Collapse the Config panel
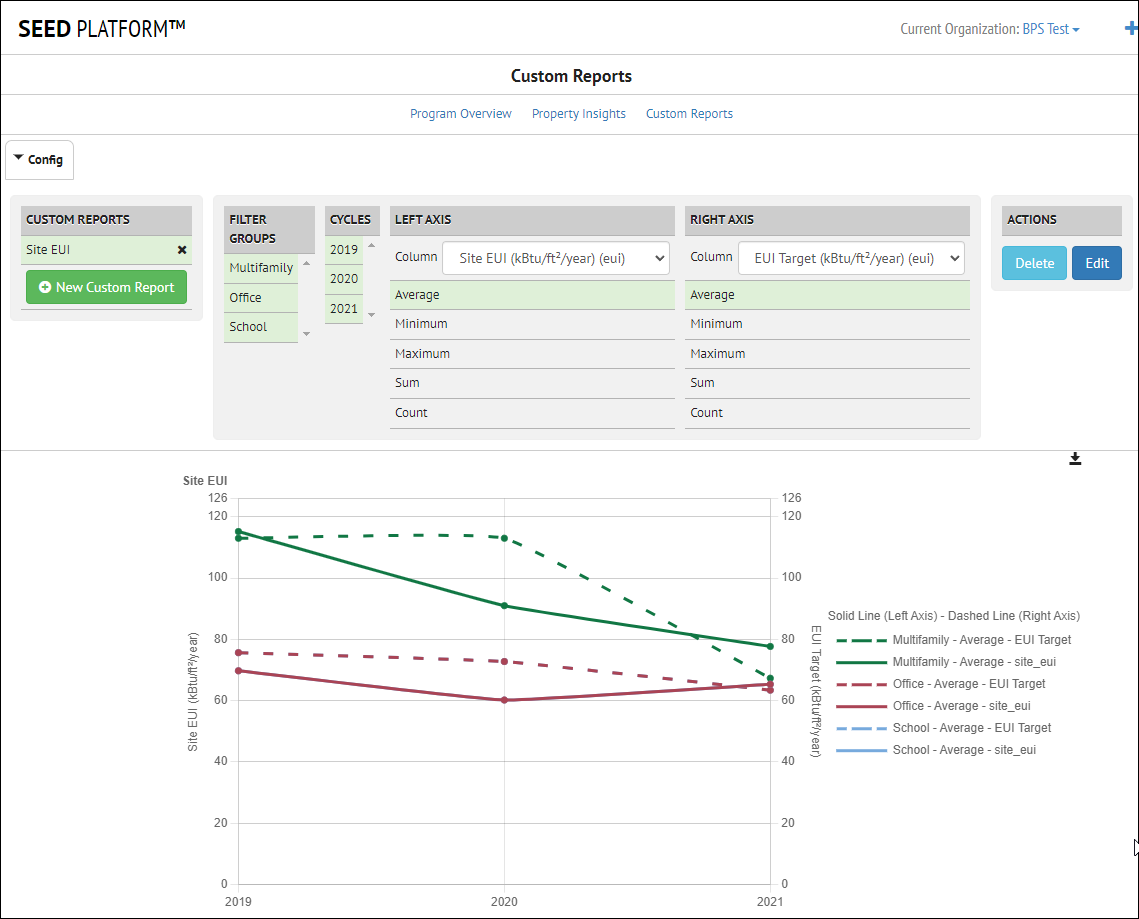Image resolution: width=1139 pixels, height=919 pixels. (x=39, y=159)
